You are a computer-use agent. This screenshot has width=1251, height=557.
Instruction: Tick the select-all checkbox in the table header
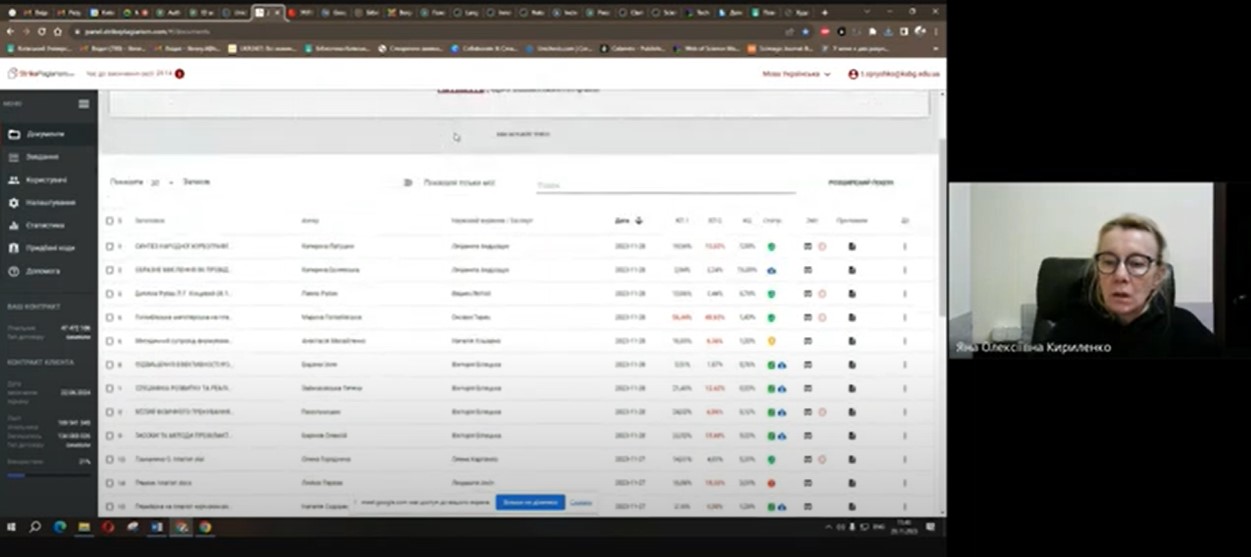tap(110, 220)
